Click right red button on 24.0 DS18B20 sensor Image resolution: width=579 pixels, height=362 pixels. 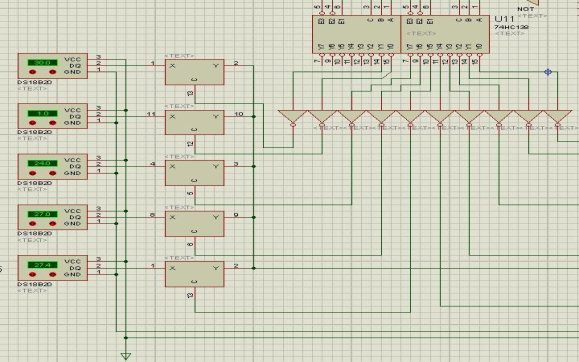[52, 173]
